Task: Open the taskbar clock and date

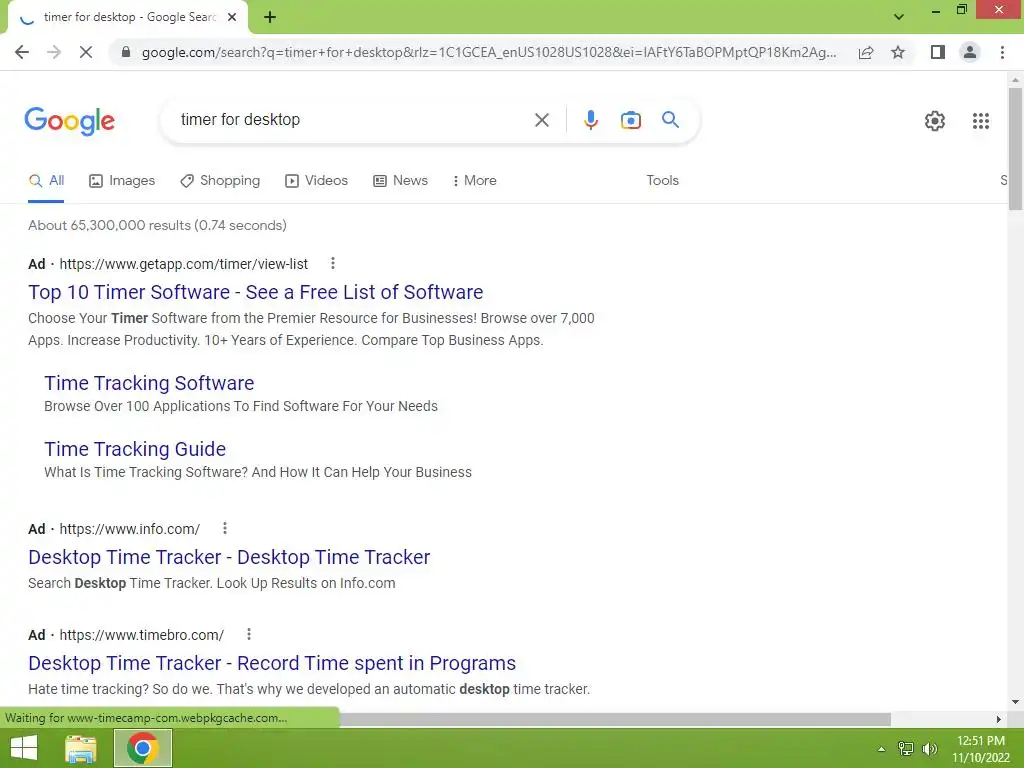Action: pyautogui.click(x=980, y=749)
